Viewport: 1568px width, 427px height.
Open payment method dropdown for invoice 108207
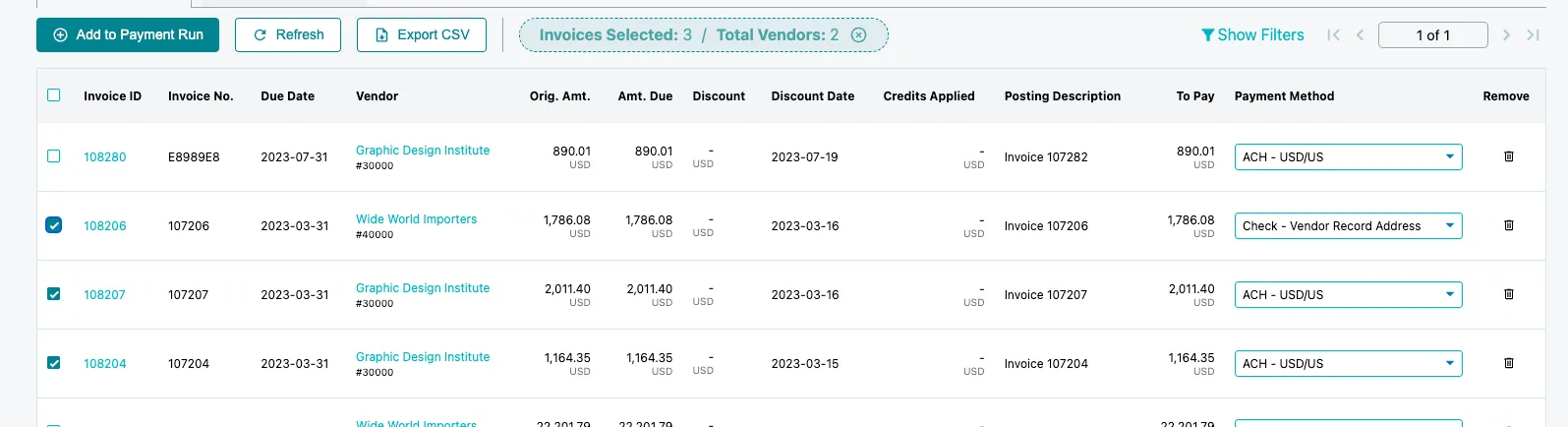point(1348,294)
